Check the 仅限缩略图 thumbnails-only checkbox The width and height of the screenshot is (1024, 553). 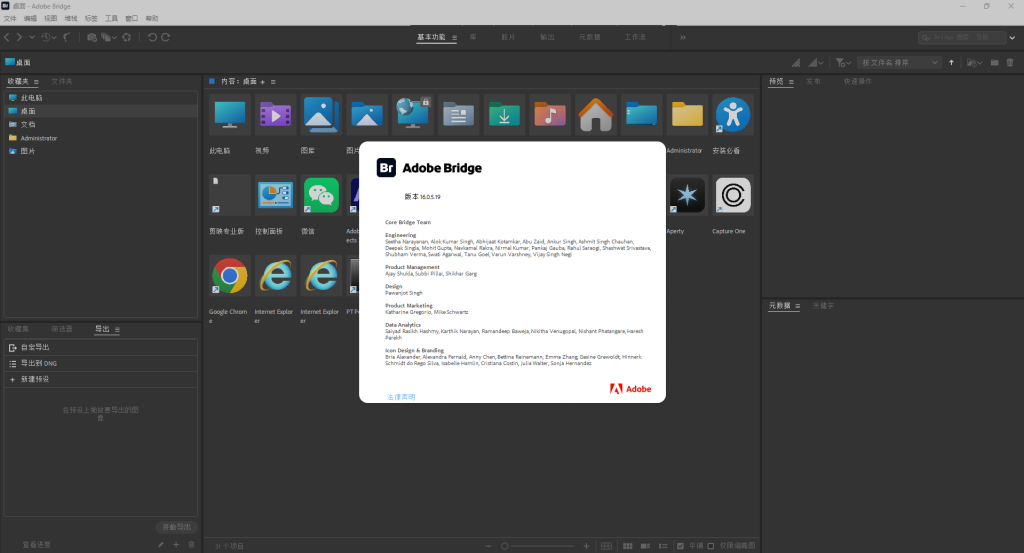(x=711, y=546)
